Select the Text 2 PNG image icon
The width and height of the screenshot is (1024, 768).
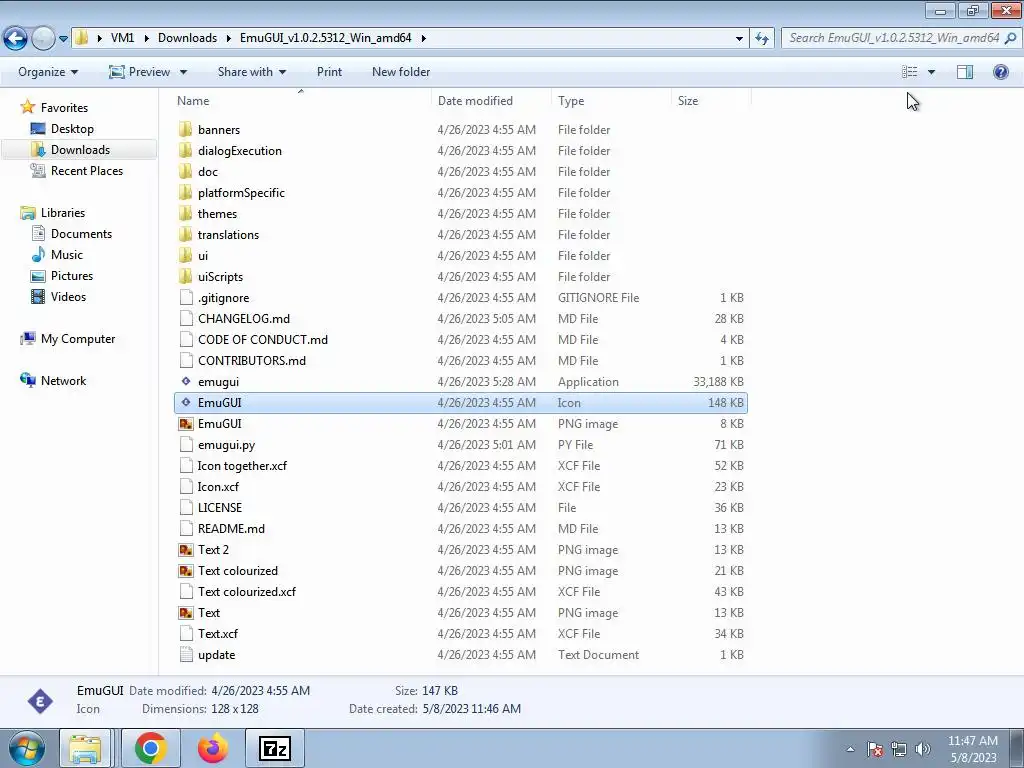tap(186, 550)
